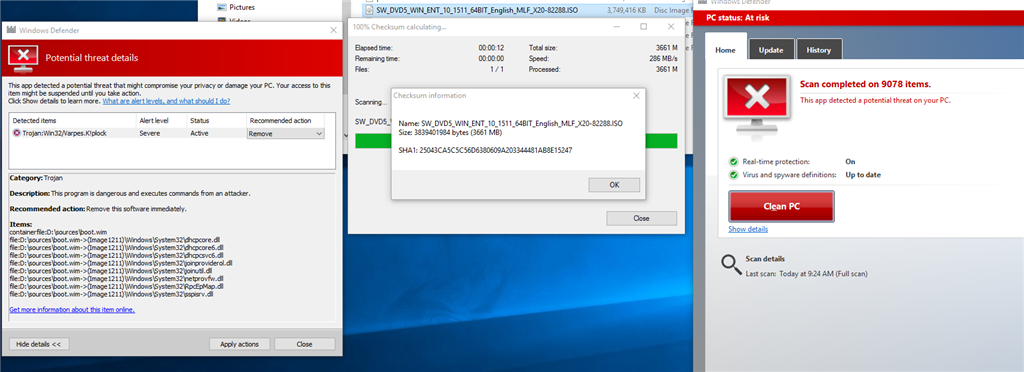The image size is (1024, 372).
Task: Click the Clean PC button
Action: point(781,206)
